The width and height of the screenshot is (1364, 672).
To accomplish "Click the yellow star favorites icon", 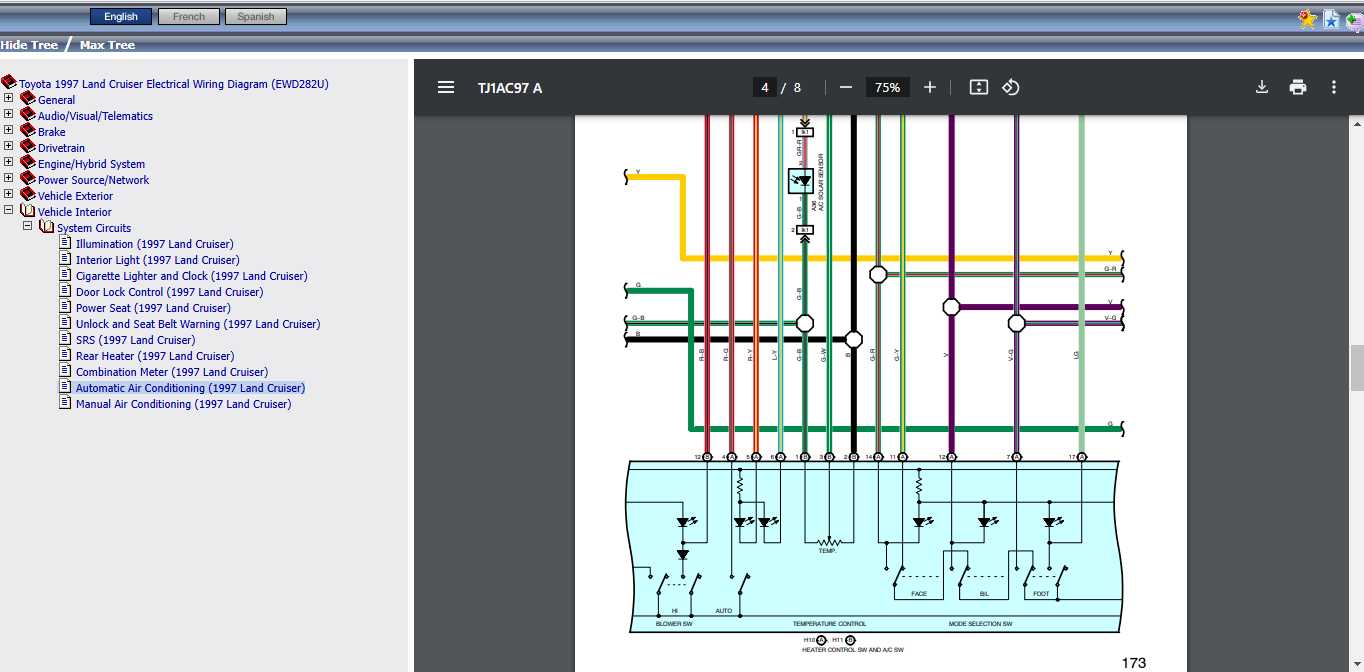I will [x=1307, y=19].
